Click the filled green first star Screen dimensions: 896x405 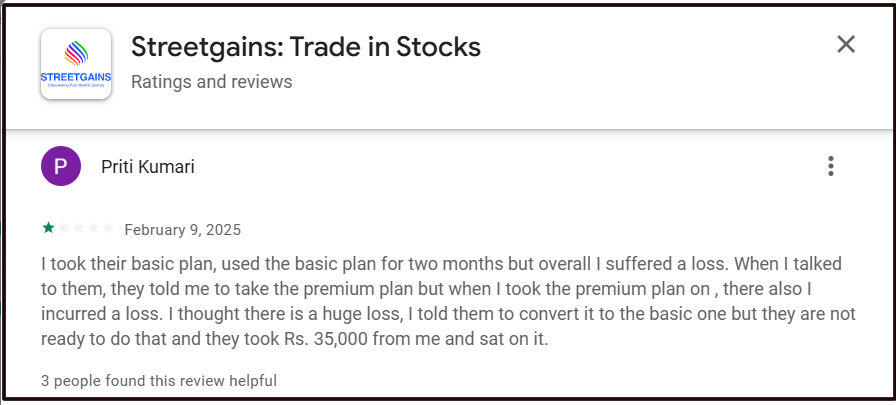(x=48, y=229)
